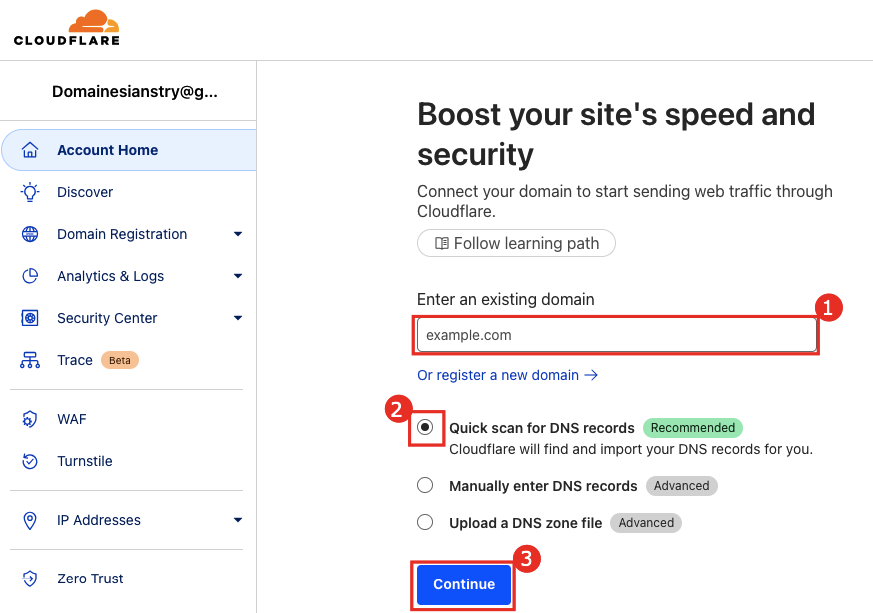Viewport: 873px width, 613px height.
Task: Click the Turnstile checkmark icon
Action: click(x=30, y=461)
